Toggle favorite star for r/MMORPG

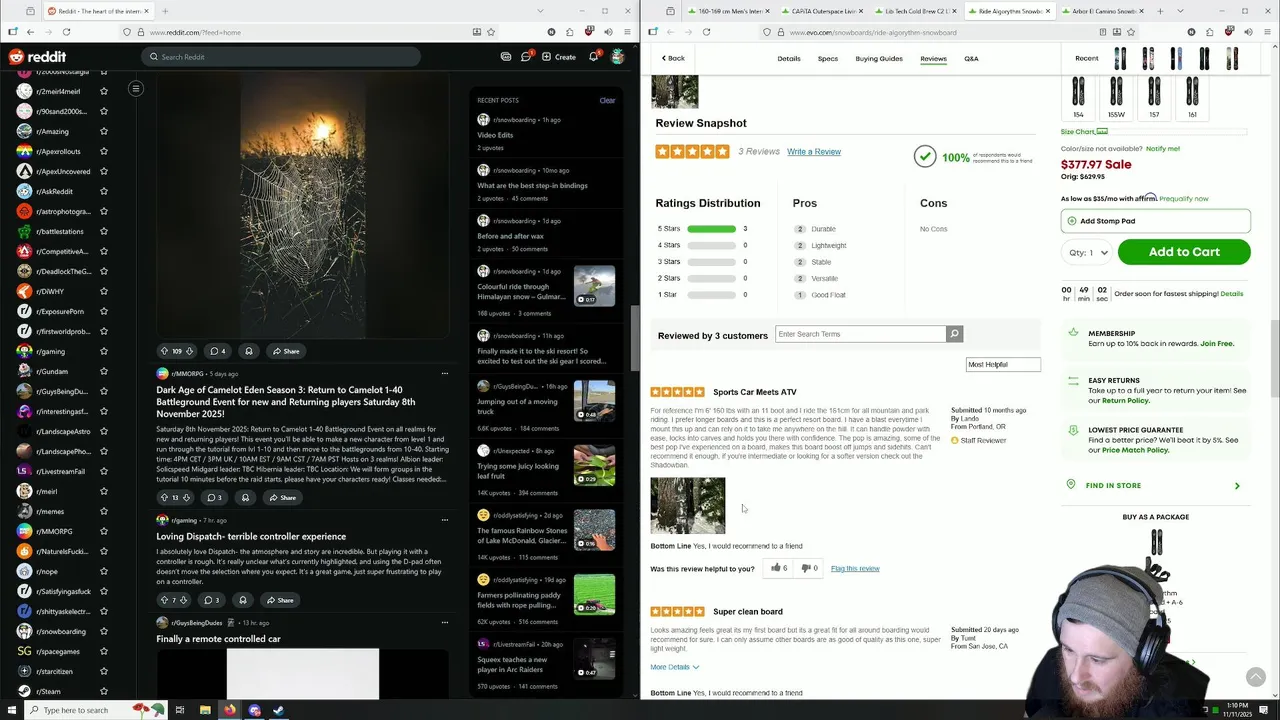tap(104, 531)
